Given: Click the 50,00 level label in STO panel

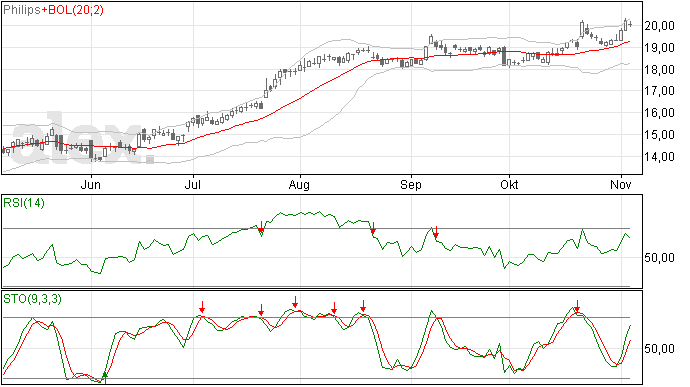Looking at the screenshot, I should click(659, 349).
